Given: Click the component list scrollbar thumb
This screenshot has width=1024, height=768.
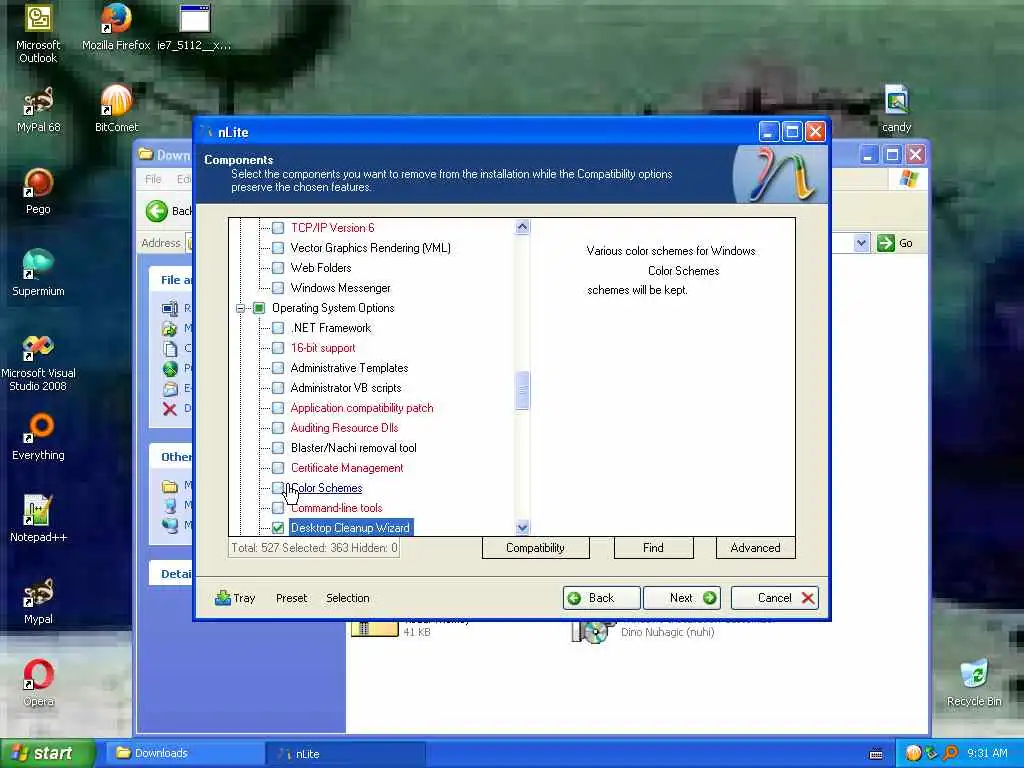Looking at the screenshot, I should [522, 390].
